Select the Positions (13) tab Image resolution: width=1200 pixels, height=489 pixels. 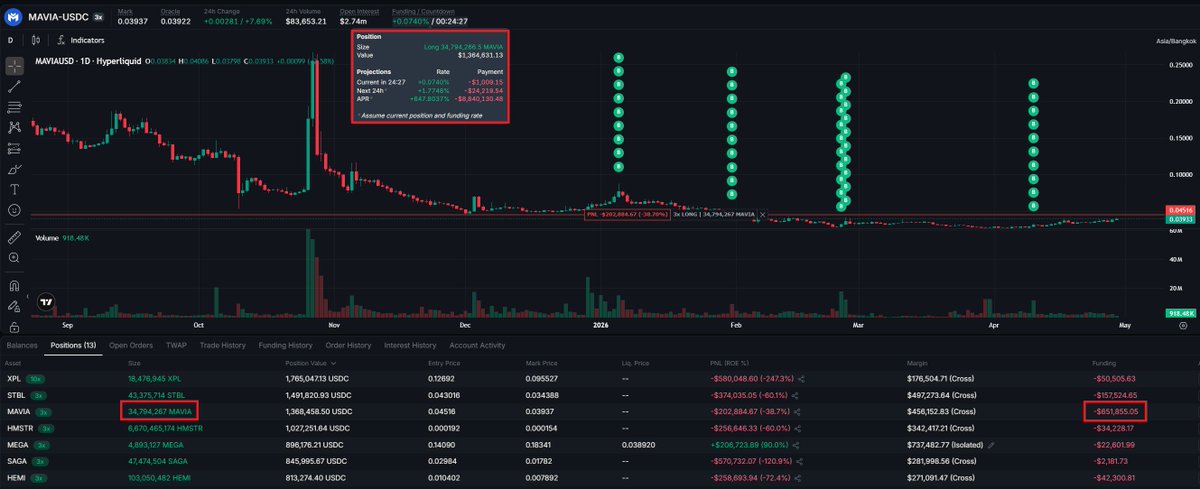(x=73, y=345)
